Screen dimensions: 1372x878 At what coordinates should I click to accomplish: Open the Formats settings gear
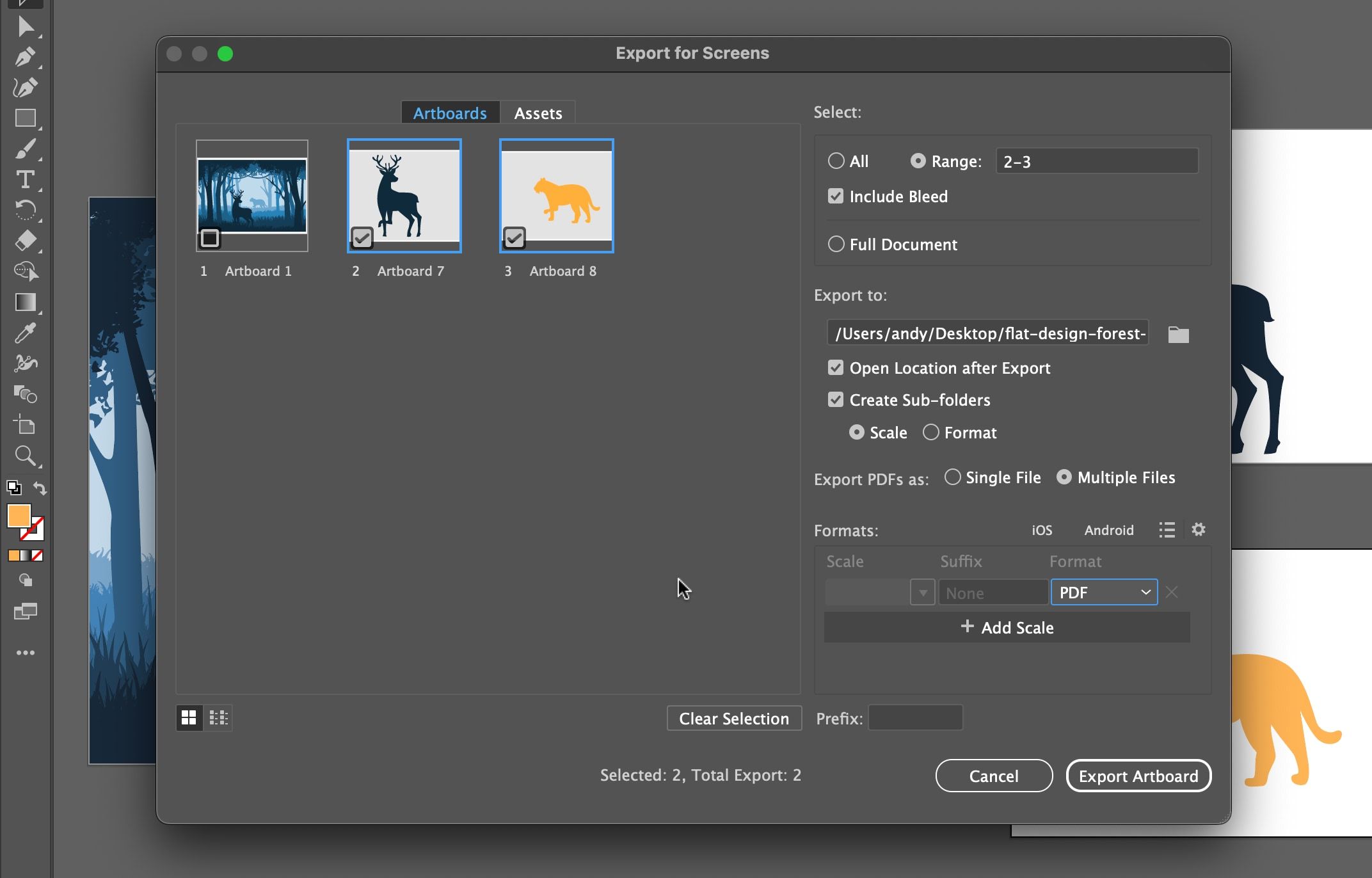pyautogui.click(x=1199, y=530)
